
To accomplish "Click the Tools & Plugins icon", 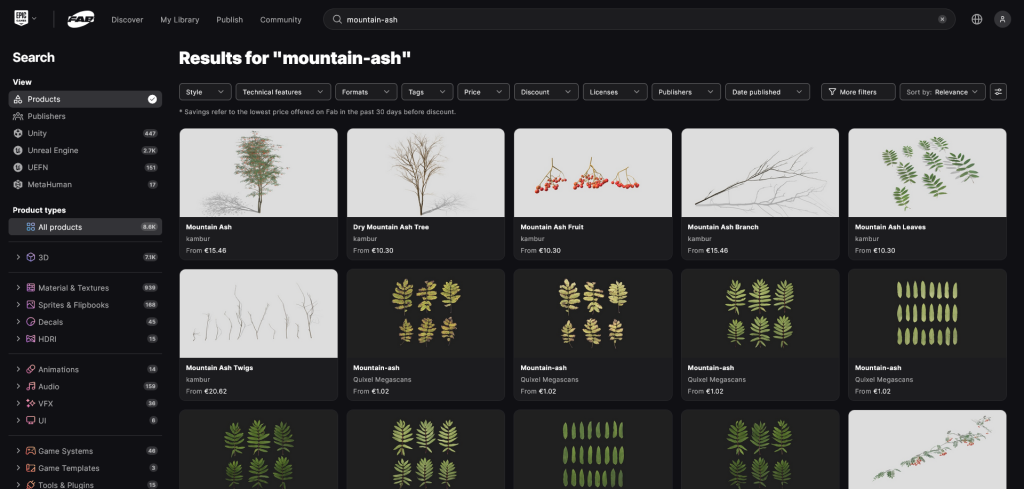I will [31, 485].
